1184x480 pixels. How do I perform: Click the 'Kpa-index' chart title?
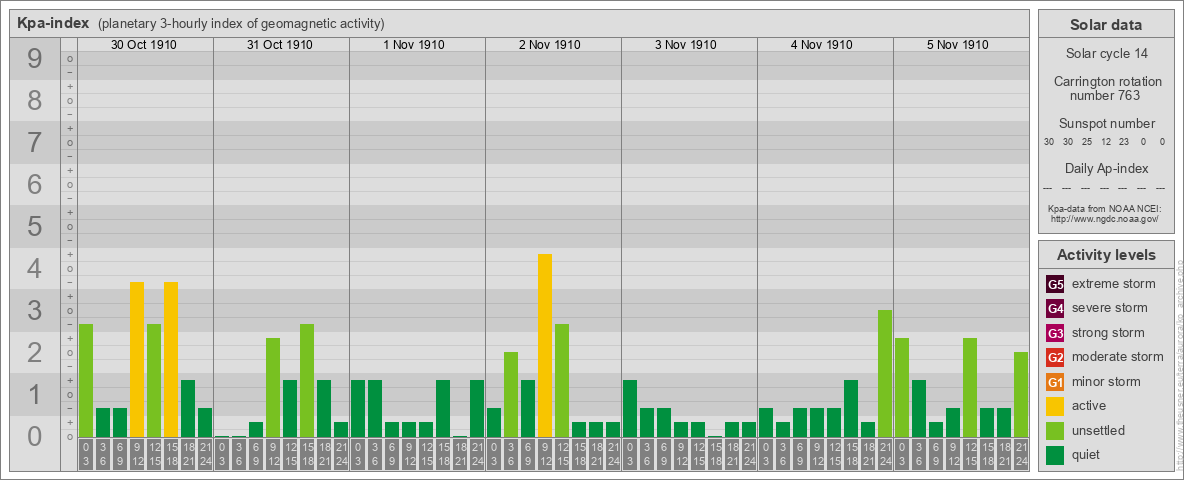[x=53, y=23]
